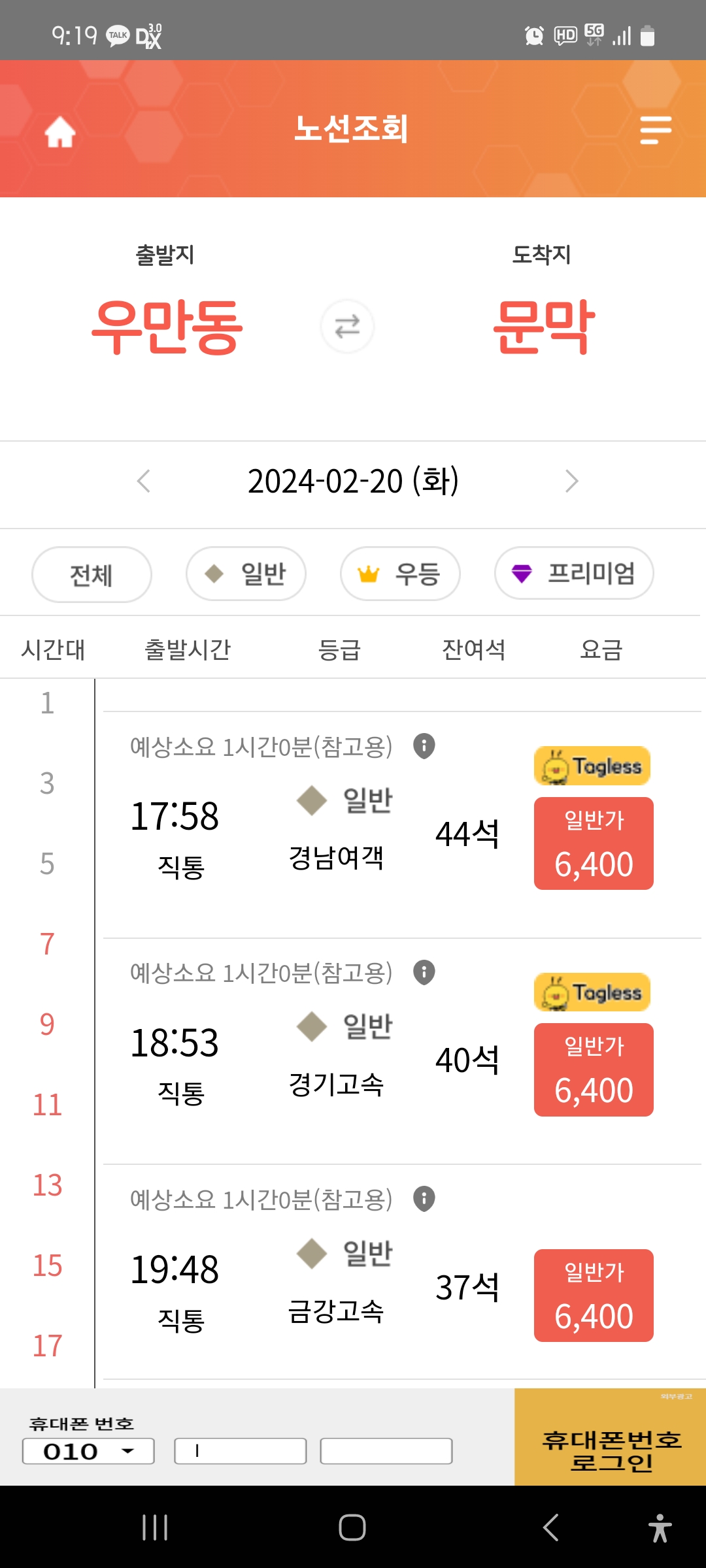Open the hamburger menu in the header
The height and width of the screenshot is (1568, 706).
[x=656, y=130]
